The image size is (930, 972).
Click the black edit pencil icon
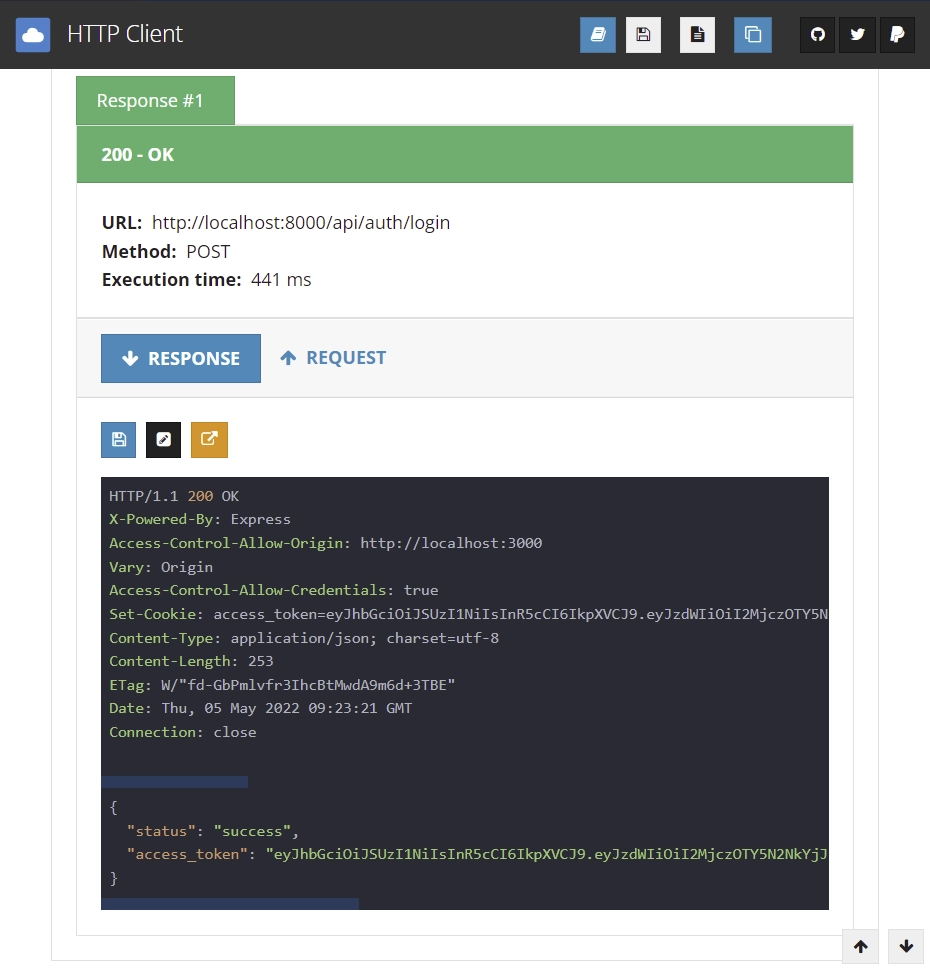163,440
